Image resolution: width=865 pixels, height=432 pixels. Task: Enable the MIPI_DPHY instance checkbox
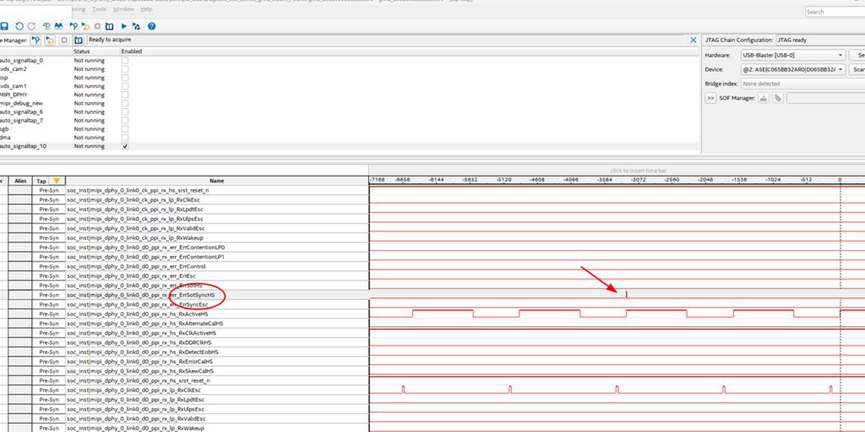[x=125, y=95]
